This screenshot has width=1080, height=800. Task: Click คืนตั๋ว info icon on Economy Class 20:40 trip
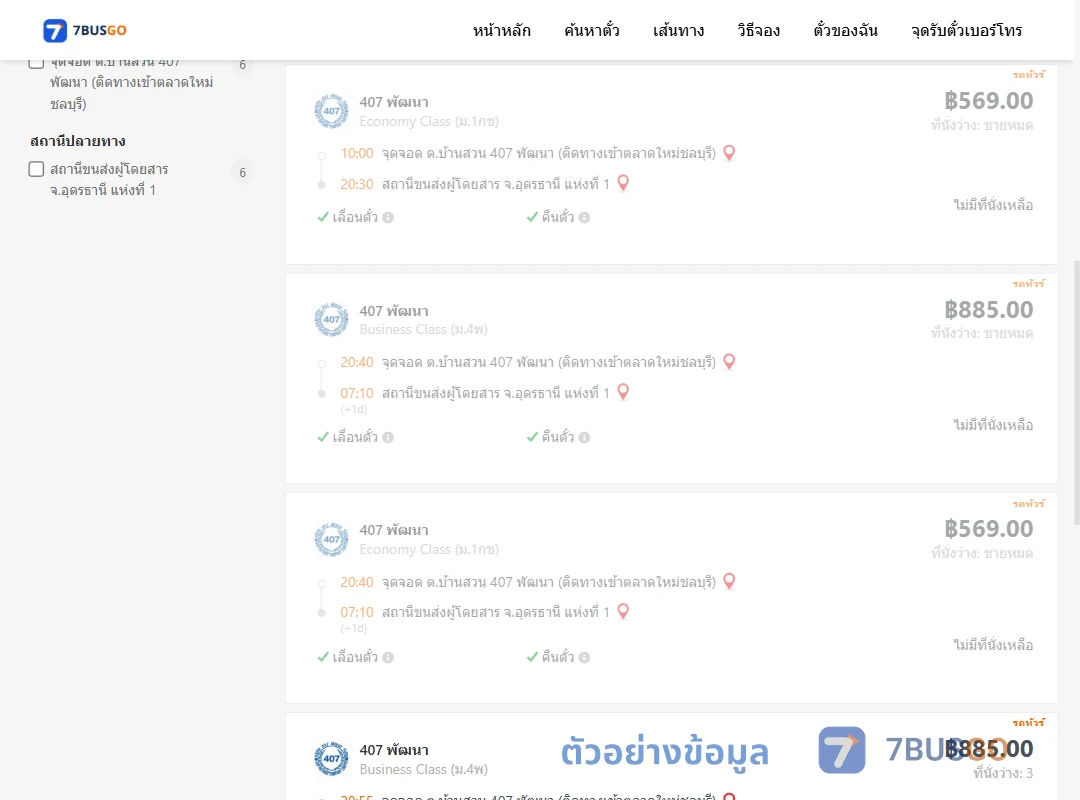585,657
